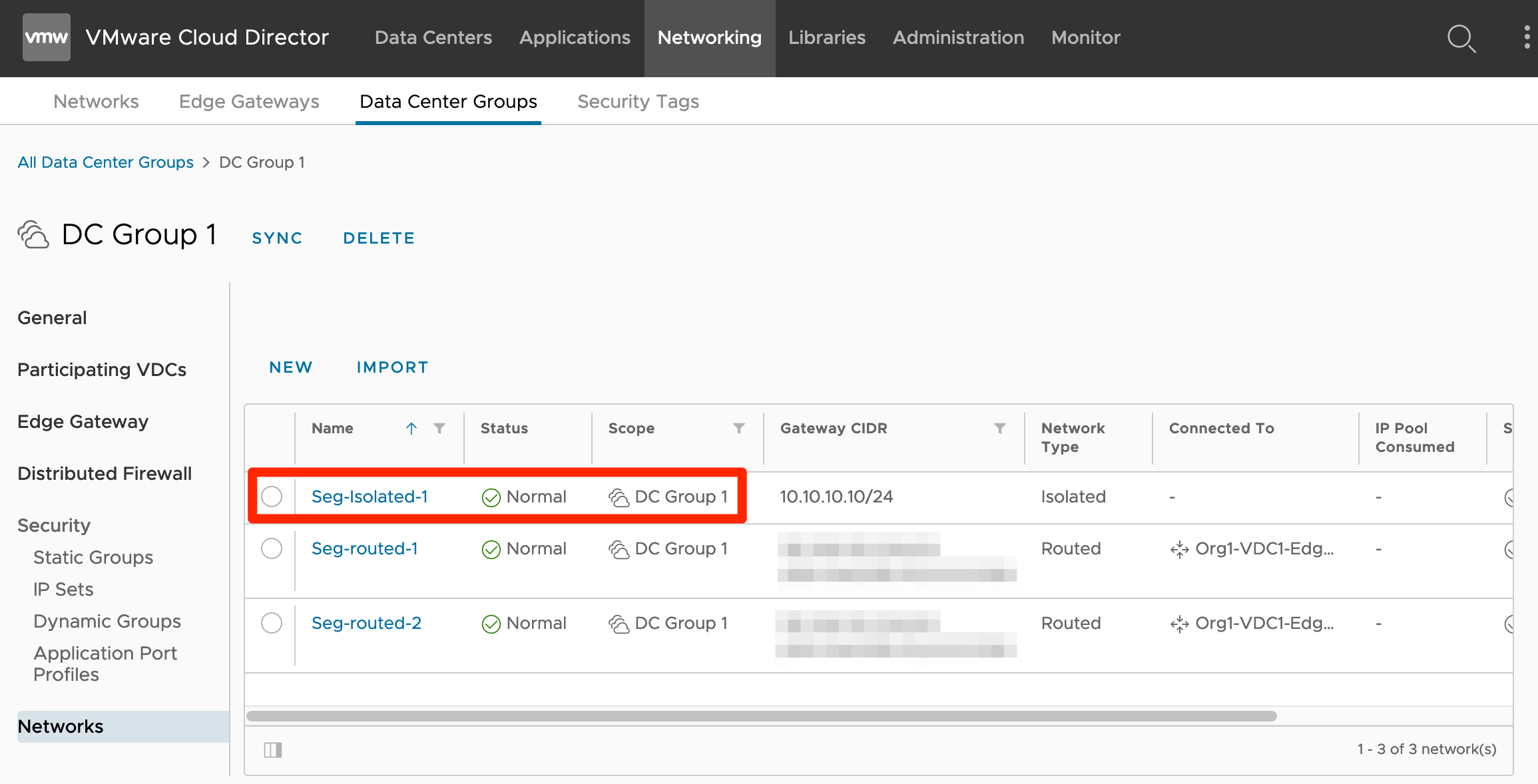Open the vertical ellipsis menu

point(1527,37)
